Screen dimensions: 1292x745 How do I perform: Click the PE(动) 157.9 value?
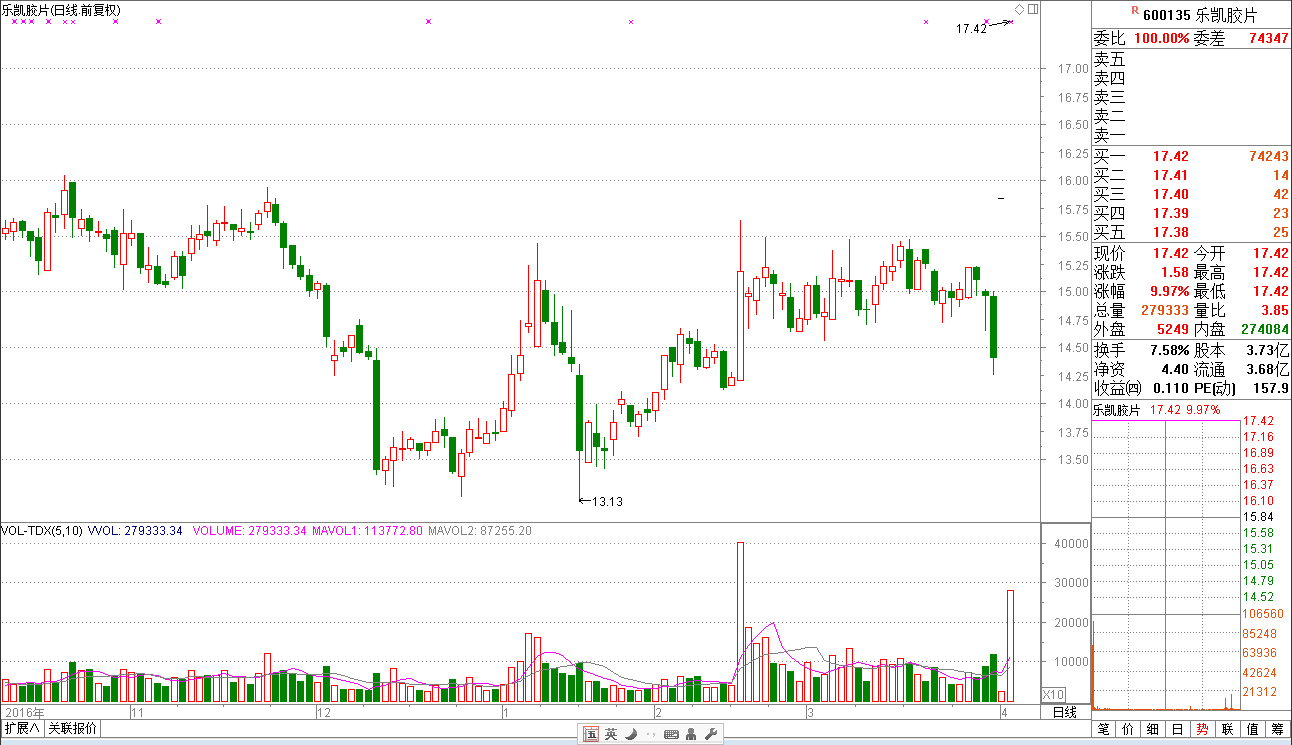tap(1272, 388)
